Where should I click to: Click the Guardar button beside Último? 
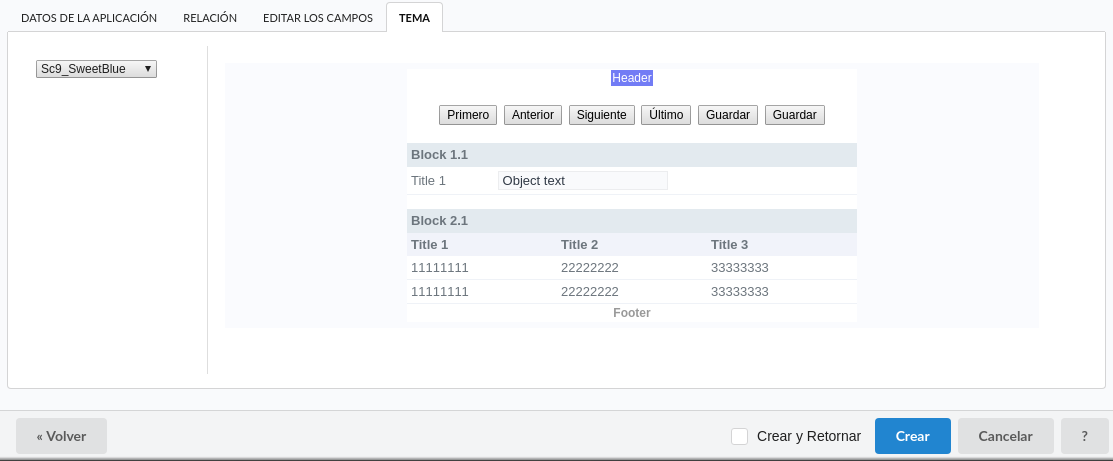coord(727,115)
